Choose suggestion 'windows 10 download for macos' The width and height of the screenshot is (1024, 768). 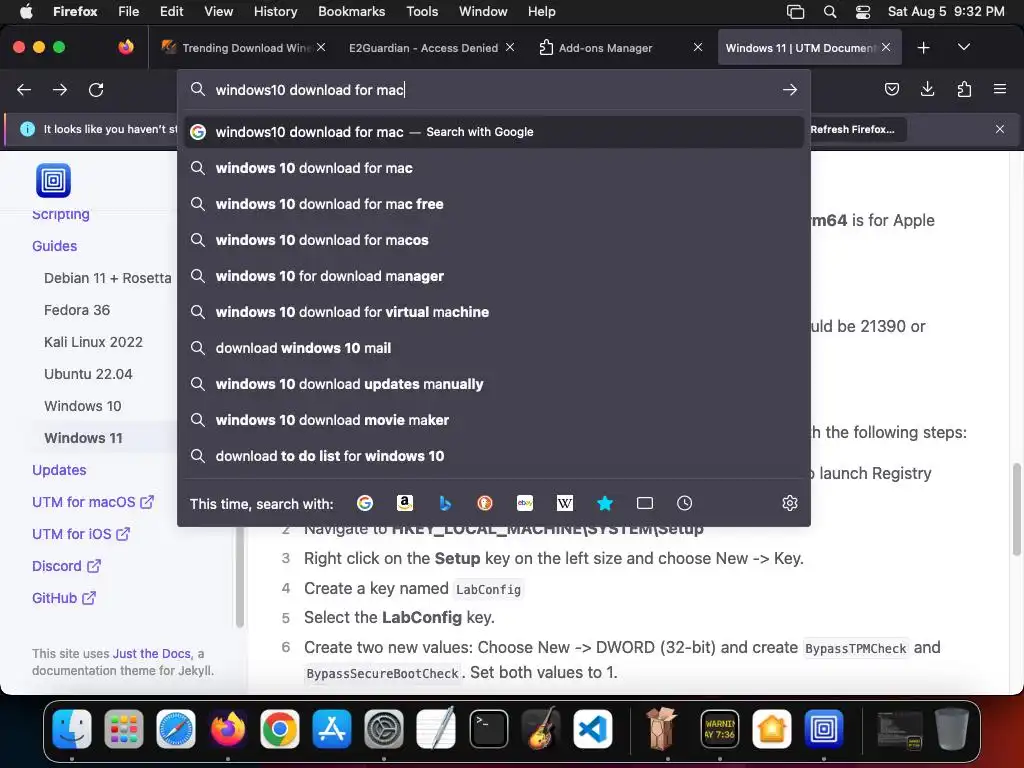pyautogui.click(x=494, y=240)
